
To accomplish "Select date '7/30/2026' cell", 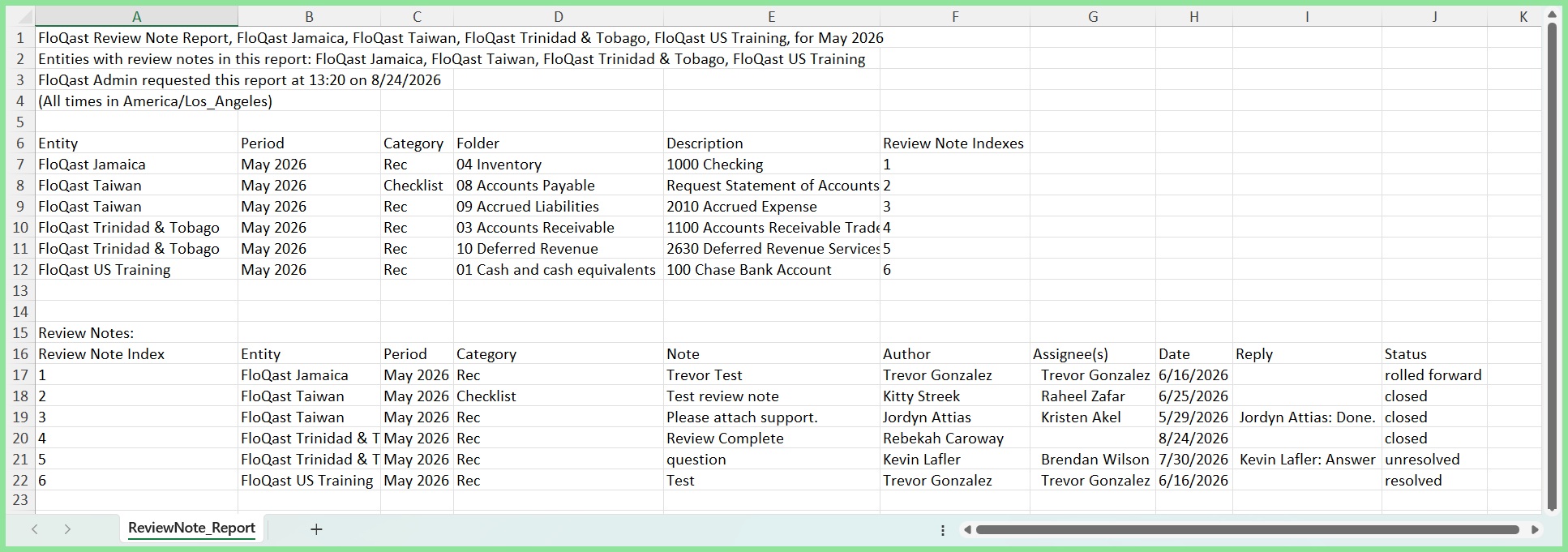I will pos(1193,460).
